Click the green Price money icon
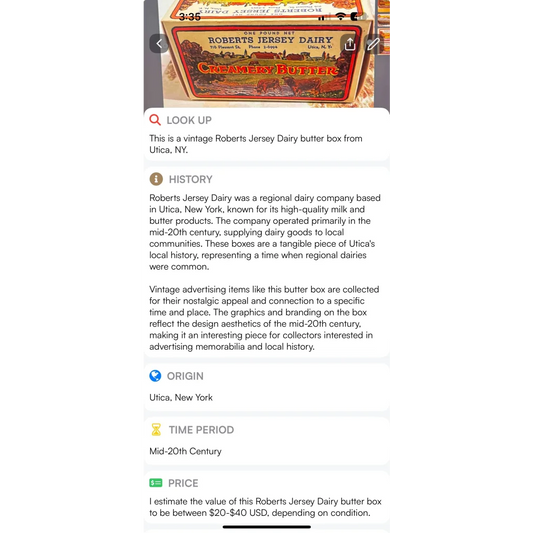Viewport: 533px width, 533px height. [x=156, y=483]
